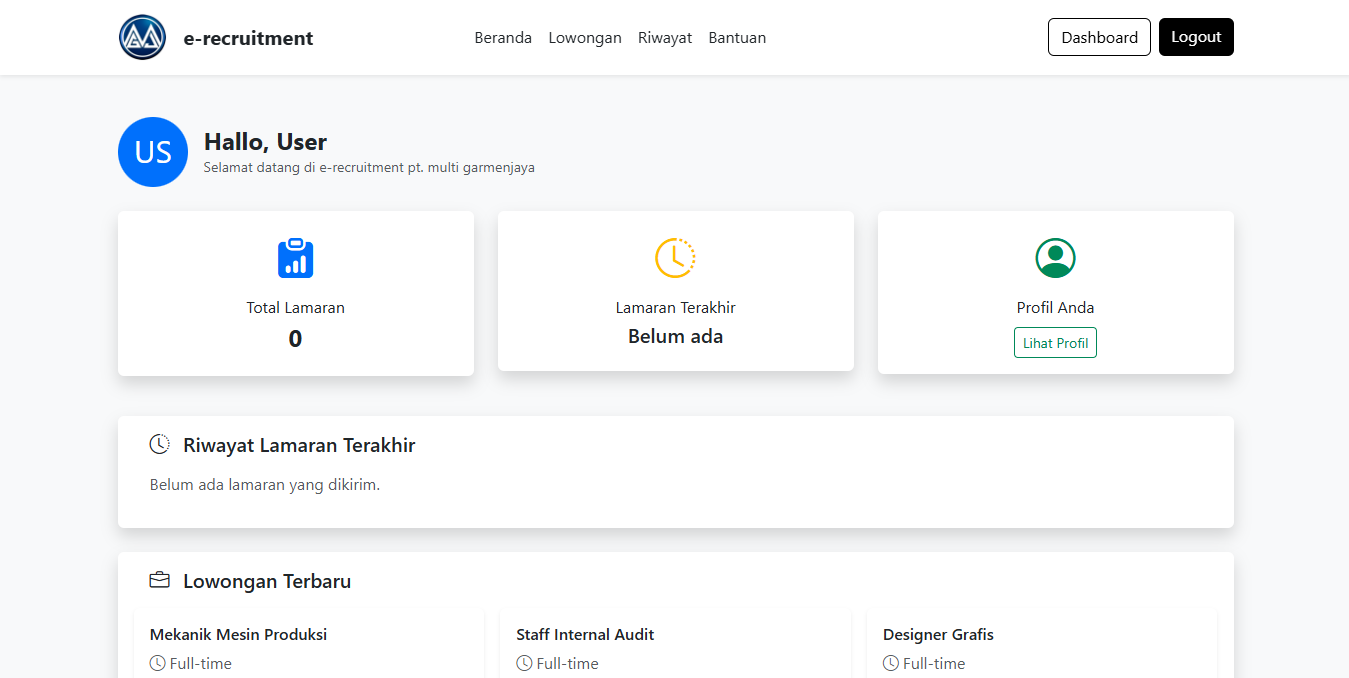Open profile via Lihat Profil
1349x678 pixels.
[1055, 342]
